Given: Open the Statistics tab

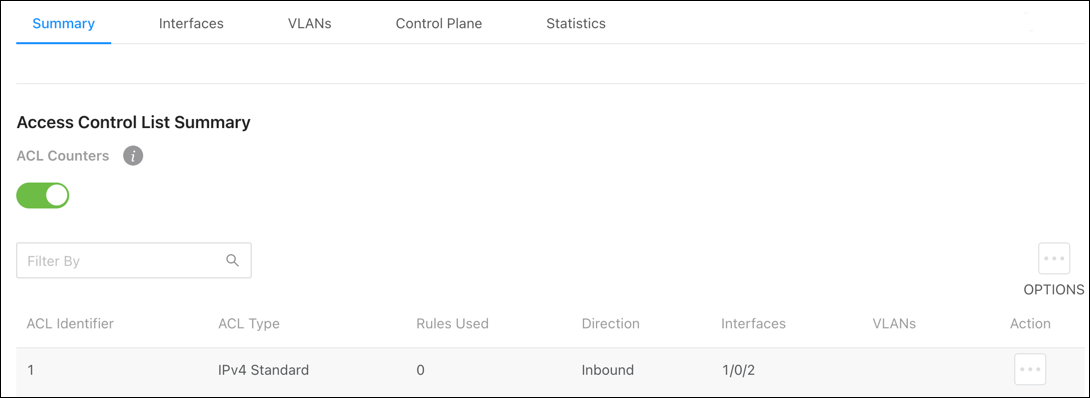Looking at the screenshot, I should 576,24.
